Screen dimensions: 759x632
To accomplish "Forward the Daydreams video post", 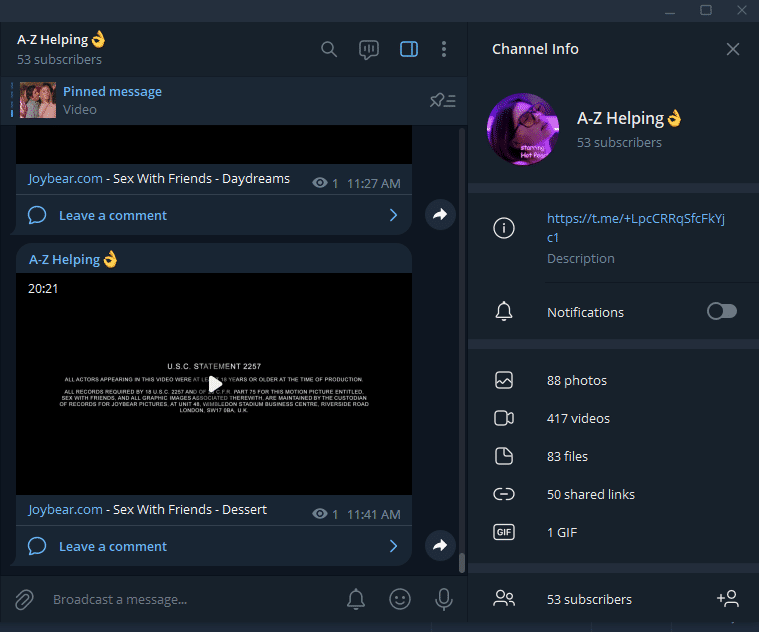I will coord(440,214).
